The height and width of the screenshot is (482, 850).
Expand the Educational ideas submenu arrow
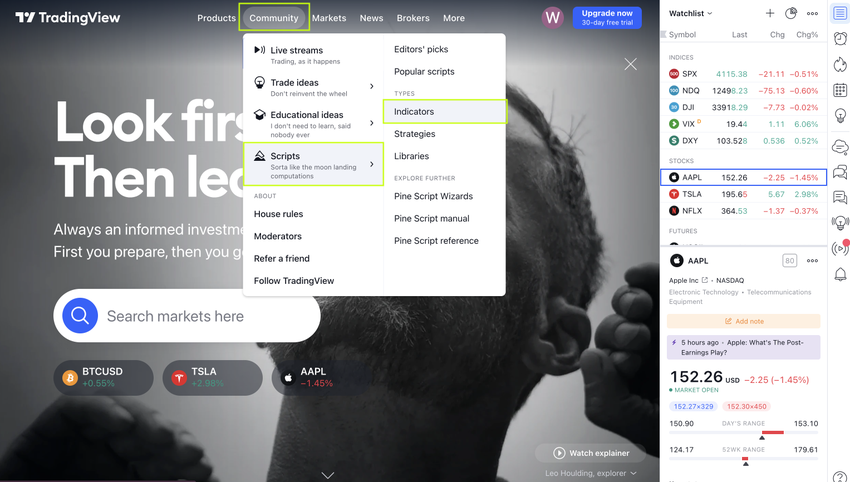coord(371,123)
